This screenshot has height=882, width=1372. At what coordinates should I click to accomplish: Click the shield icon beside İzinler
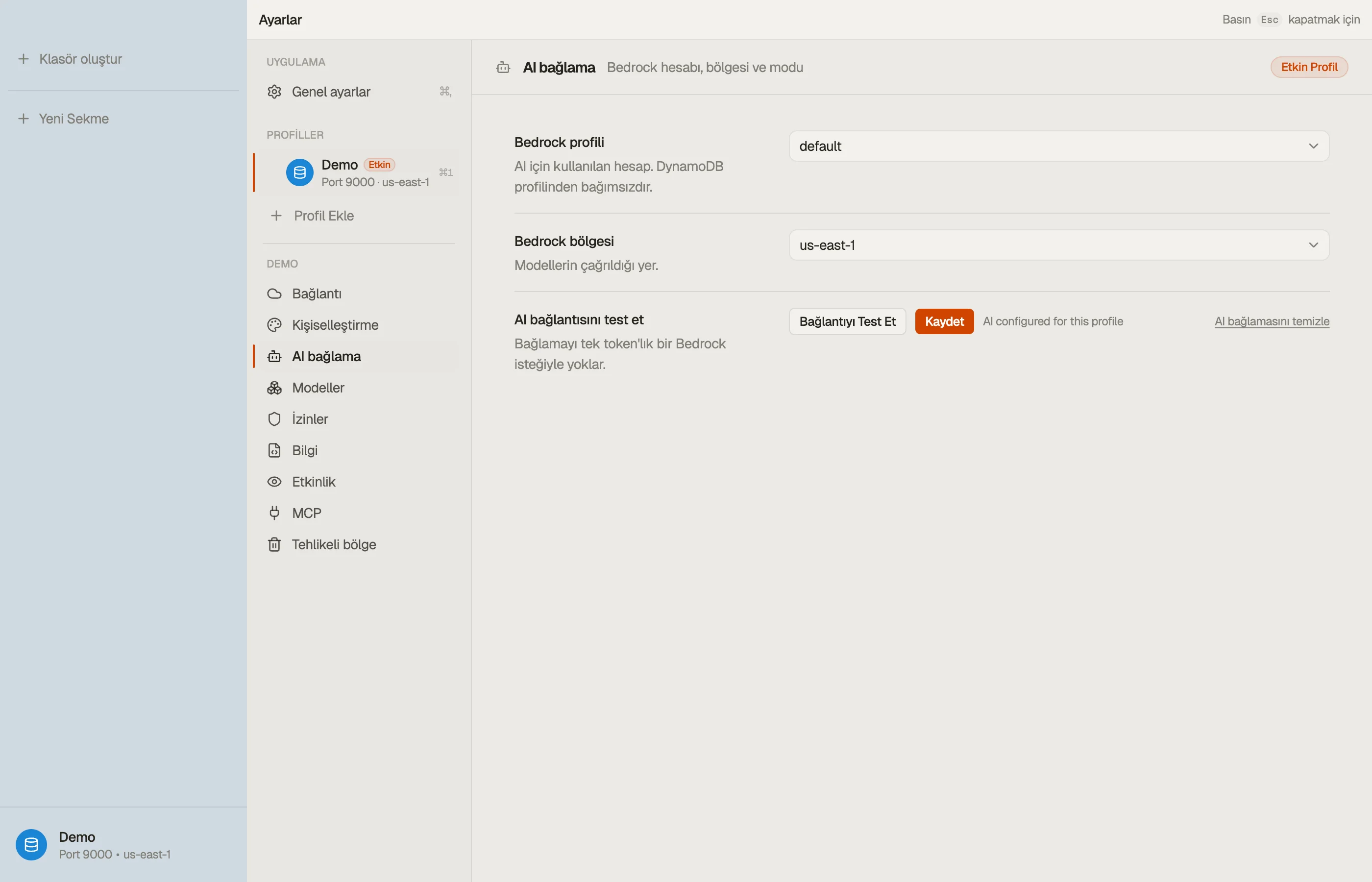click(274, 419)
